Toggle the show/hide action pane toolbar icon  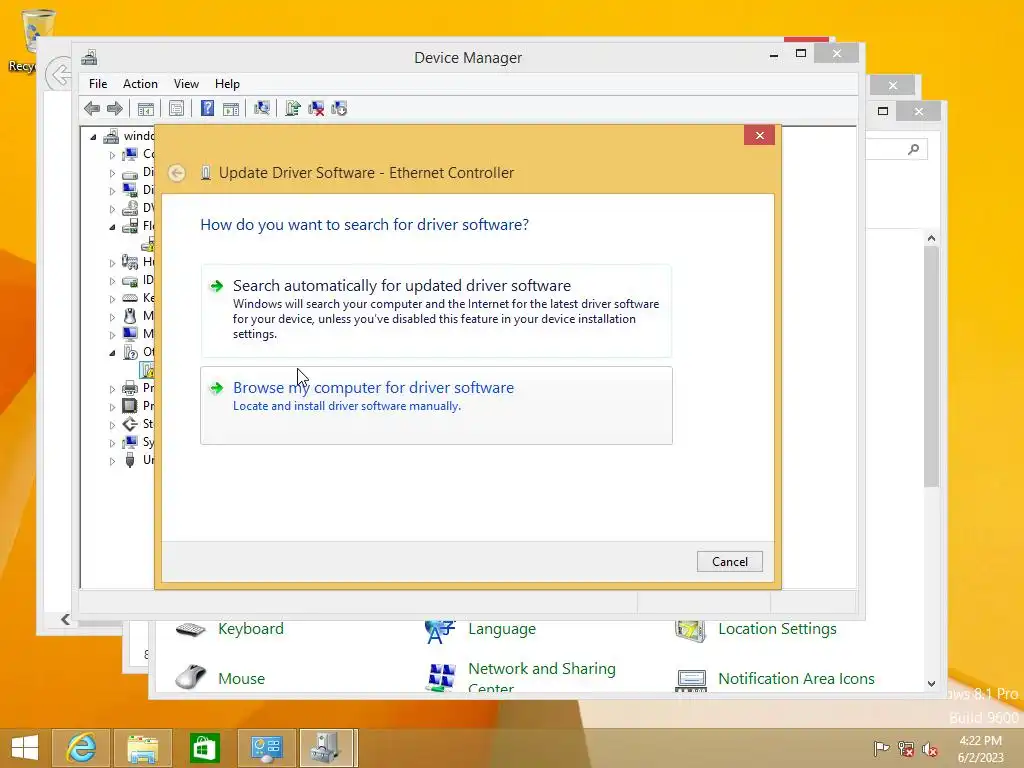(231, 108)
